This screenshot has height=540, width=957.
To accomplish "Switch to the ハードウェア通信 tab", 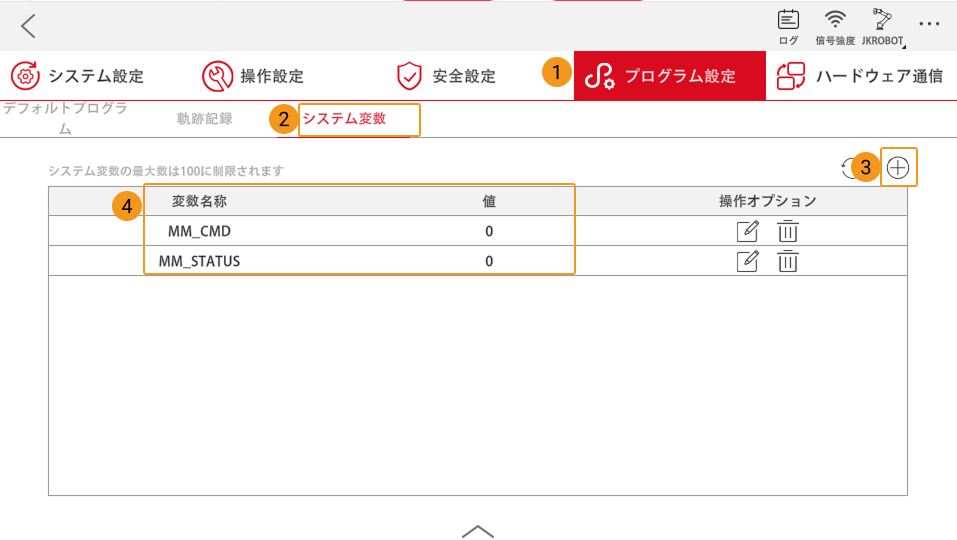I will pyautogui.click(x=861, y=76).
